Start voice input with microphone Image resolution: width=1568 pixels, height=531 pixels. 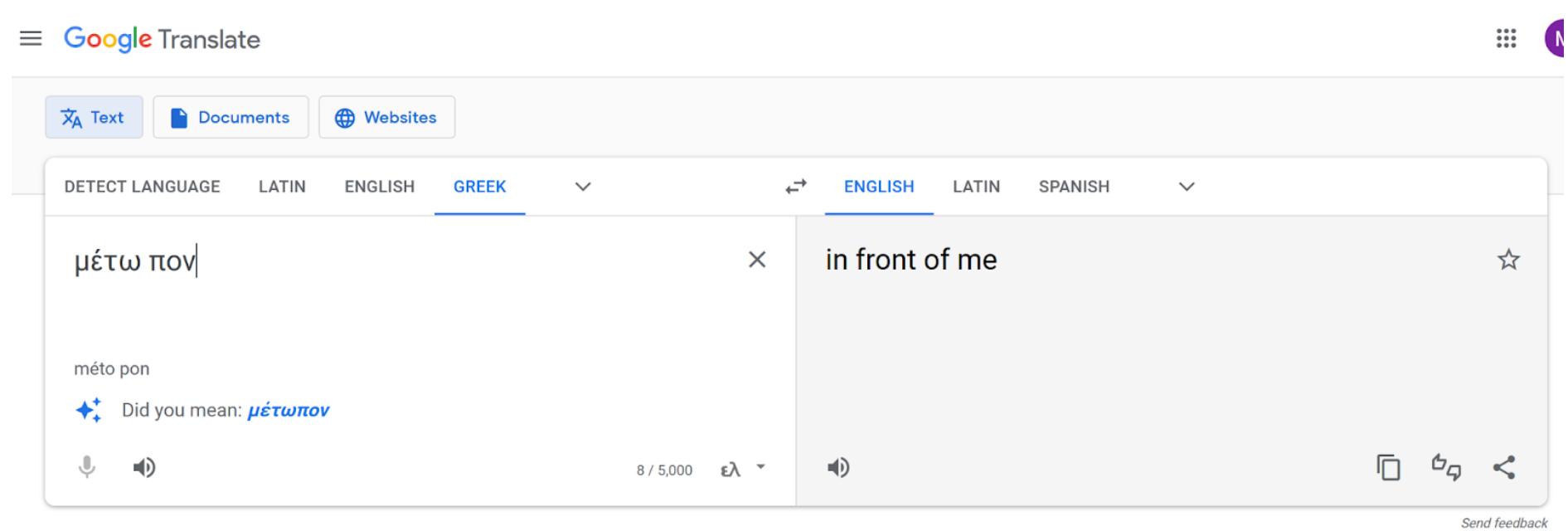coord(87,468)
